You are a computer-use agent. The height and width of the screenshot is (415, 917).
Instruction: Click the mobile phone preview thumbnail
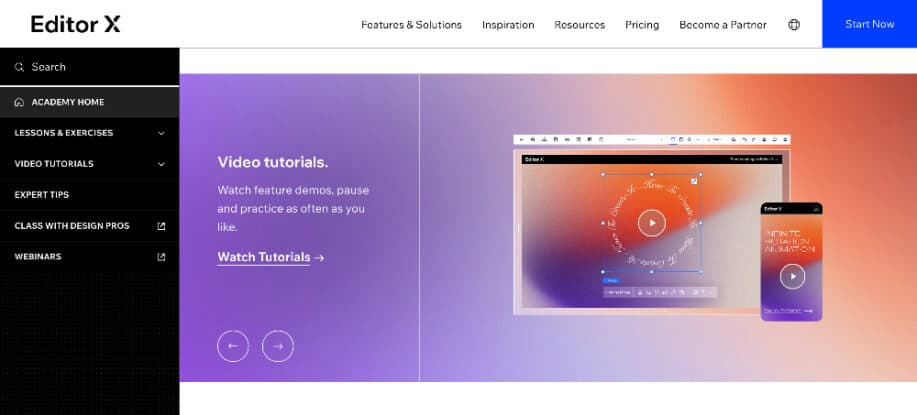(791, 262)
